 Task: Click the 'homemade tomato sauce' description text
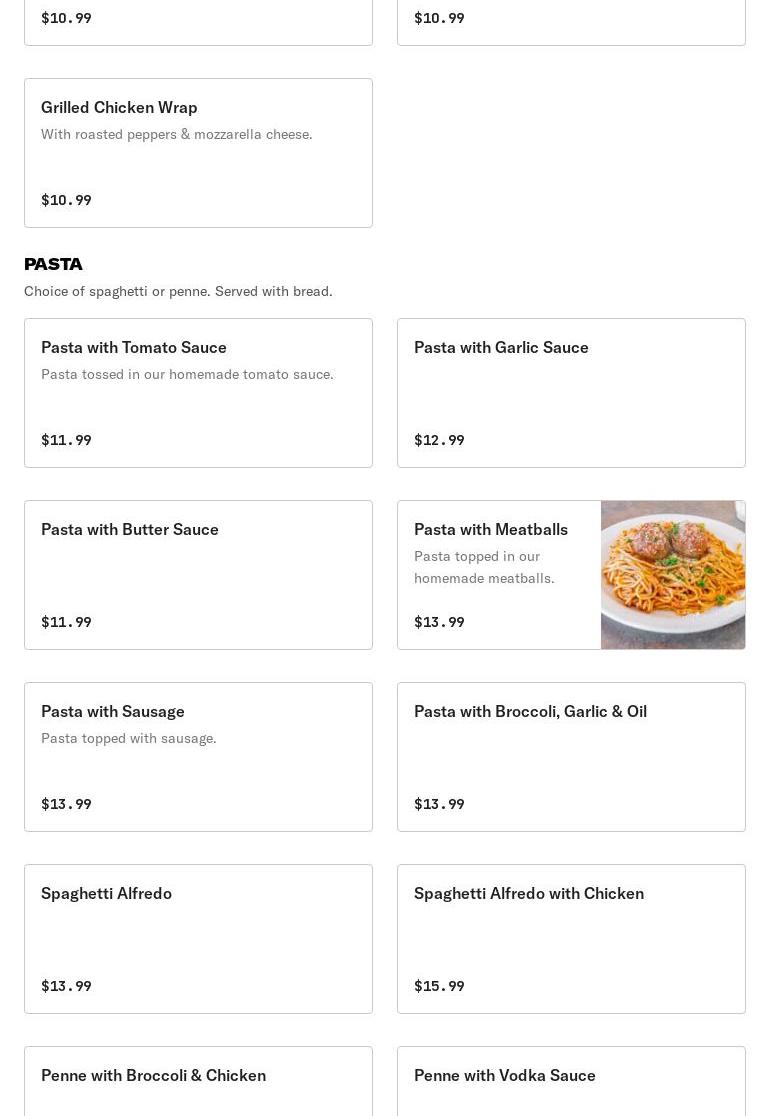pyautogui.click(x=187, y=374)
